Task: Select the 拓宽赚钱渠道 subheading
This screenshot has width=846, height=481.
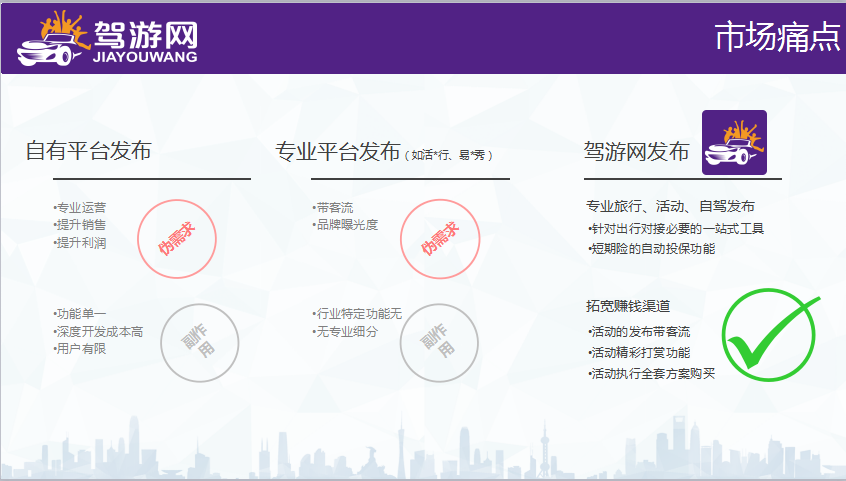Action: (x=628, y=306)
